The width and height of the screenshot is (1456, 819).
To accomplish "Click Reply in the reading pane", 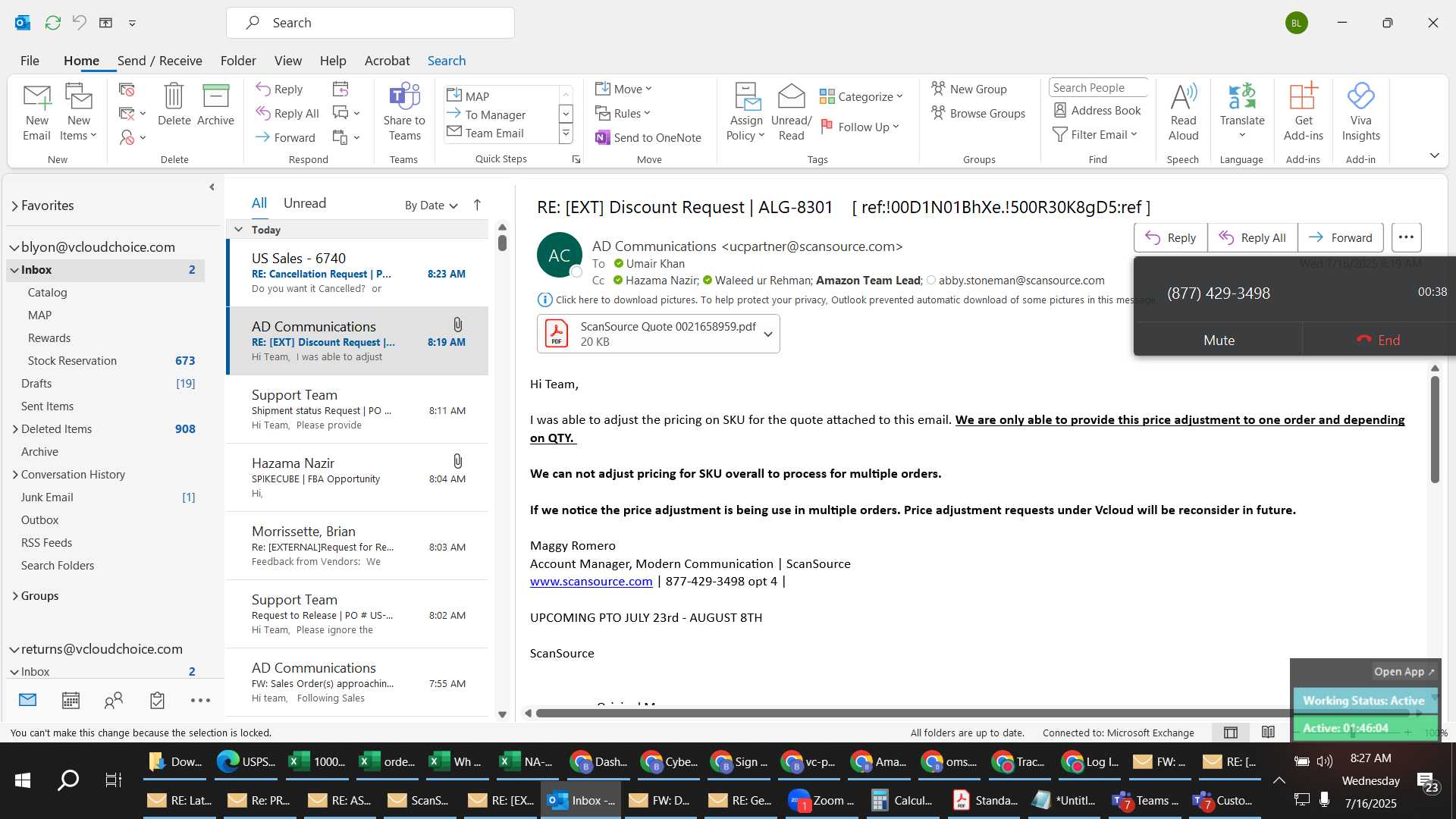I will (1170, 237).
